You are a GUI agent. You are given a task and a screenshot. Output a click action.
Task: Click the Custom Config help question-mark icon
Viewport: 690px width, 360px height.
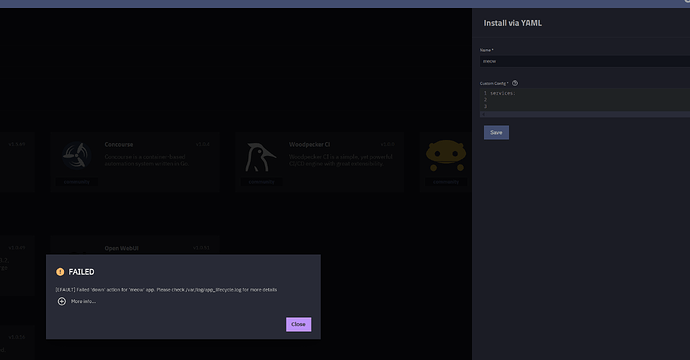coord(515,83)
